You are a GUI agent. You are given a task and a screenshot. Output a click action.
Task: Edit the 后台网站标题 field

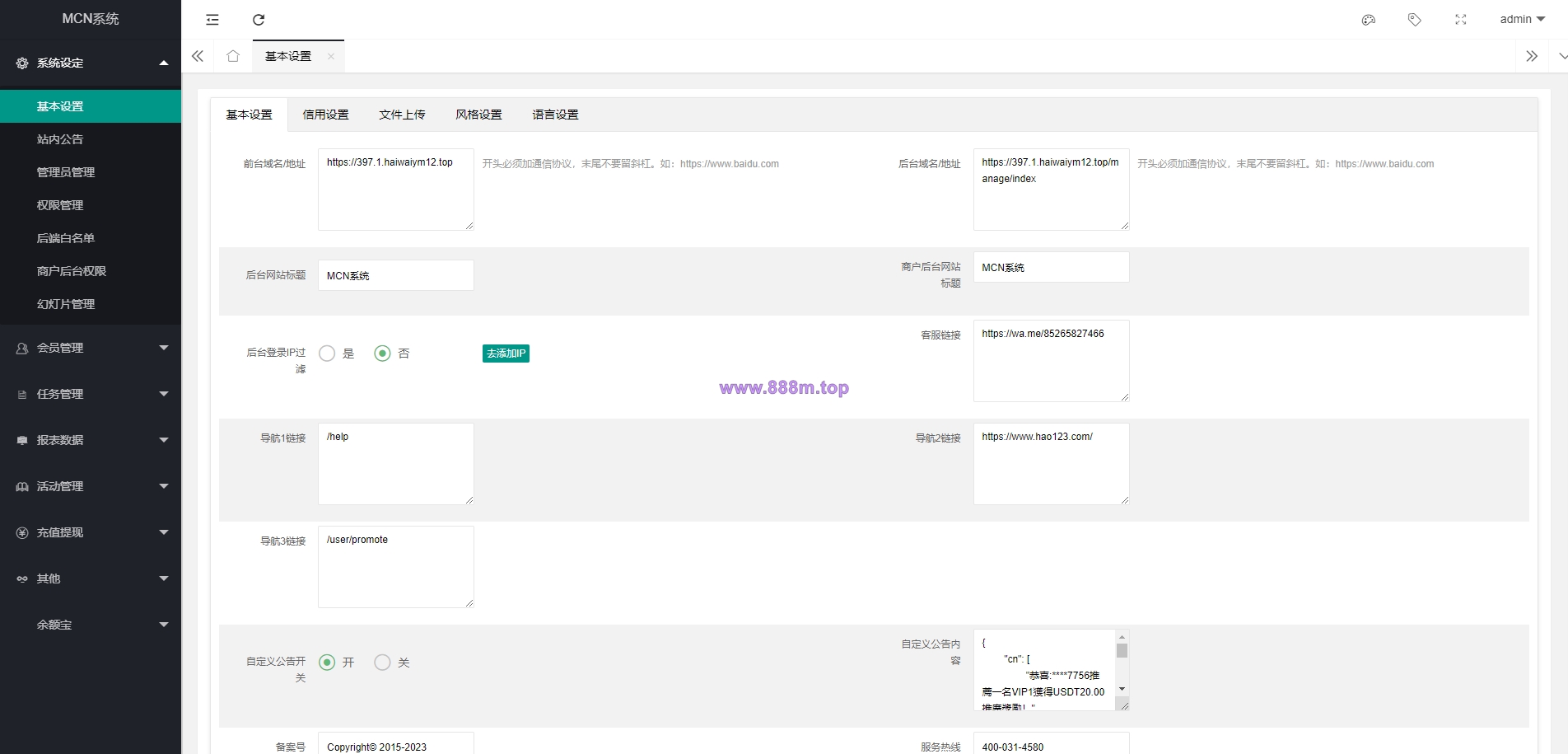click(396, 275)
